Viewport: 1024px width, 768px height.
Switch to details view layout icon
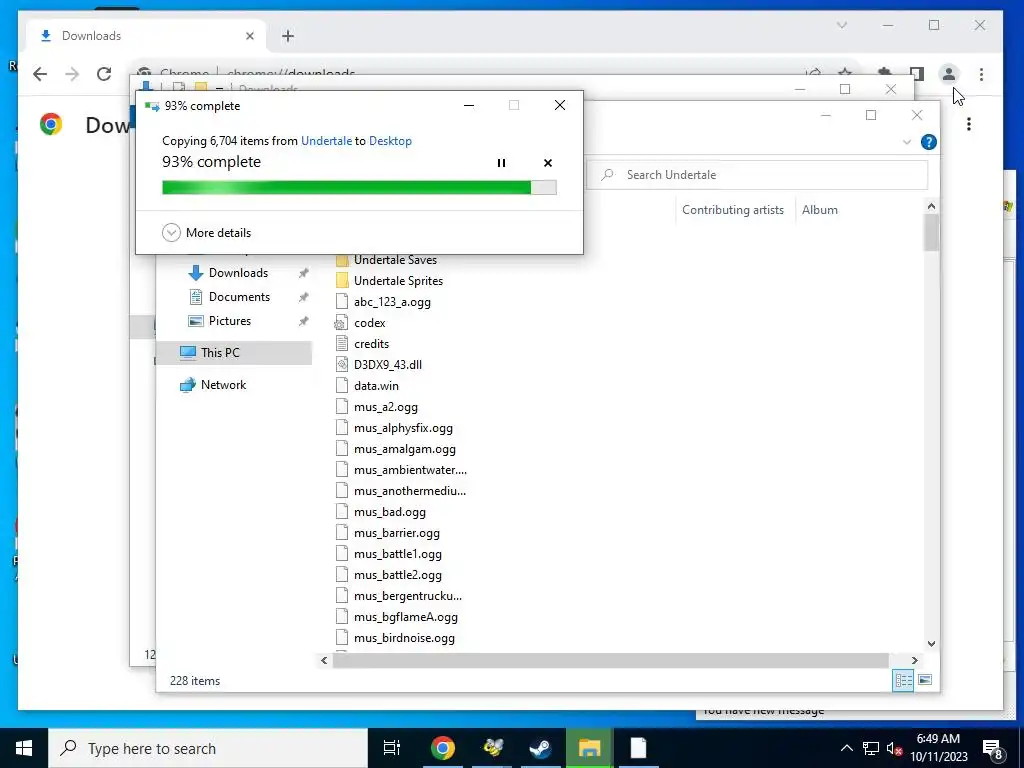[x=903, y=680]
